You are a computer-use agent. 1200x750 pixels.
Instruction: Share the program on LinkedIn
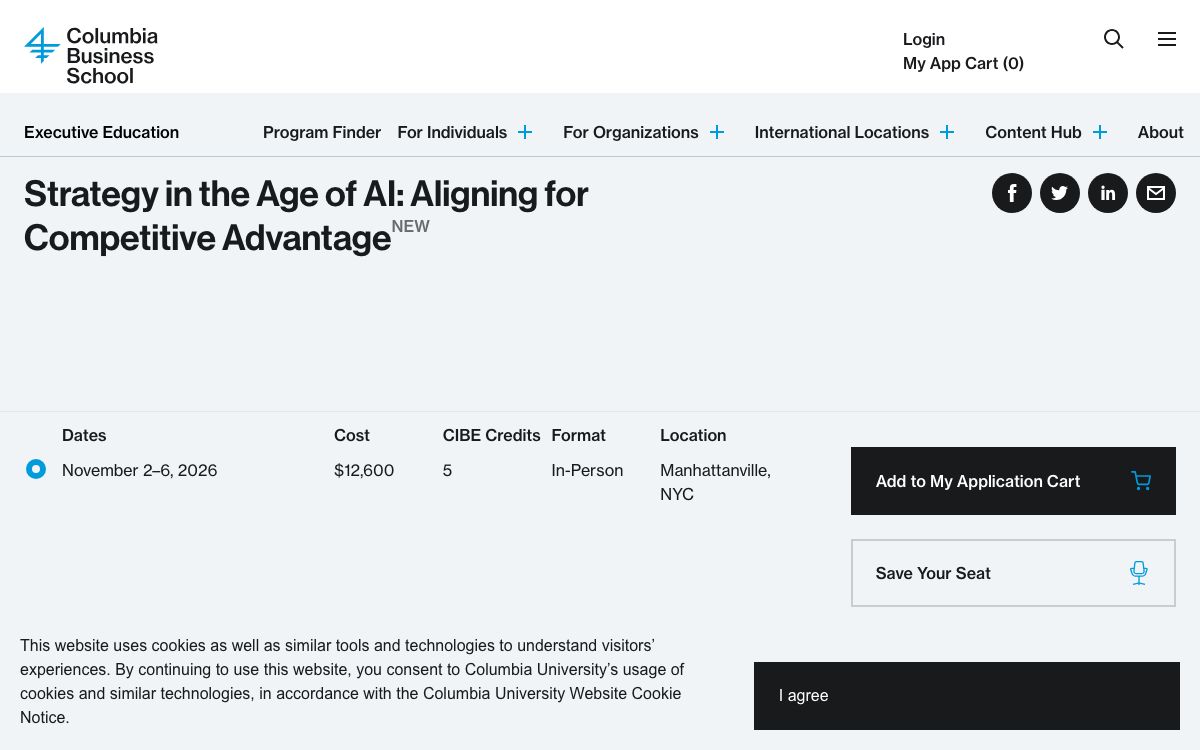tap(1108, 193)
